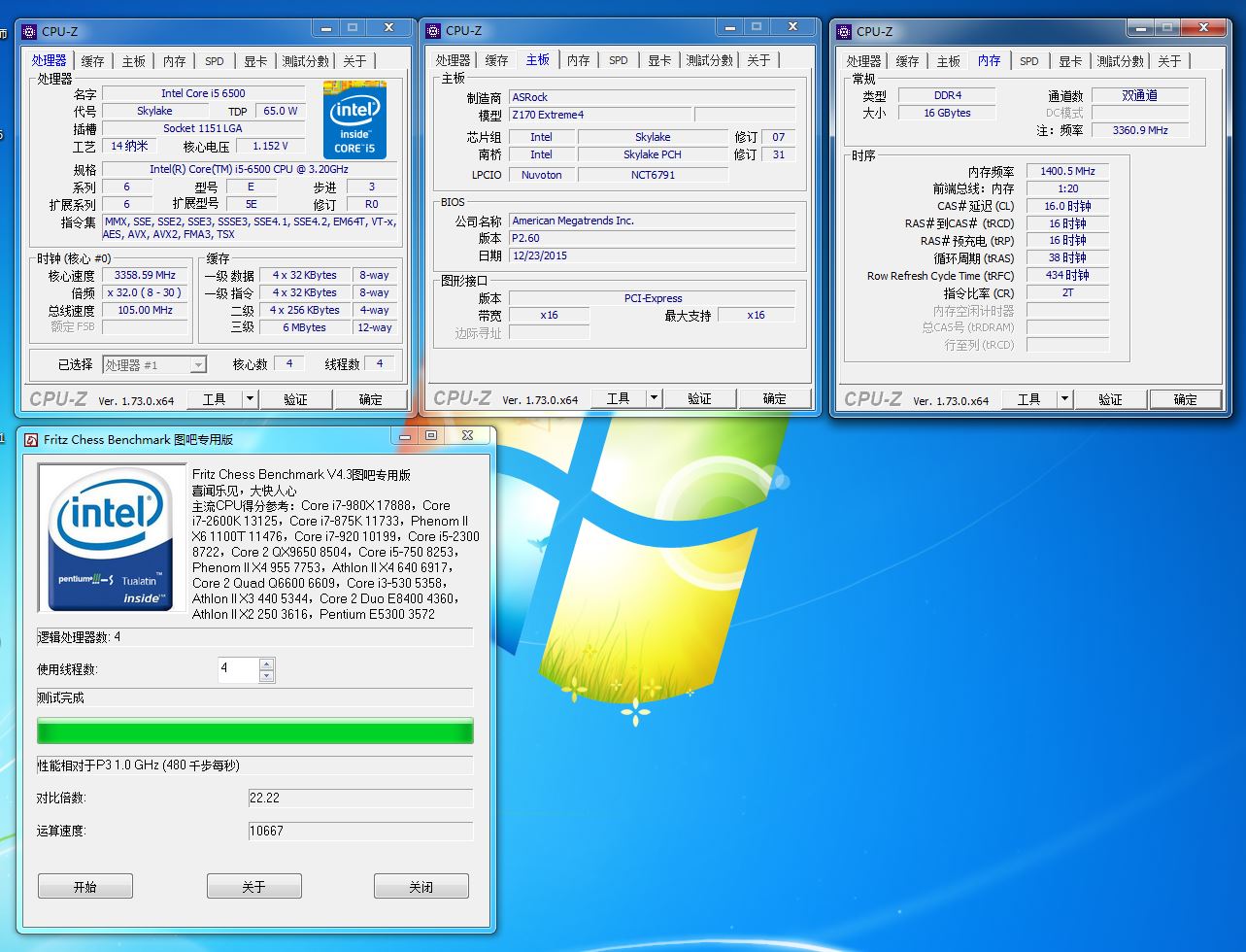Click 运算速度 value field 10667
Screen dimensions: 1246x952
[360, 831]
